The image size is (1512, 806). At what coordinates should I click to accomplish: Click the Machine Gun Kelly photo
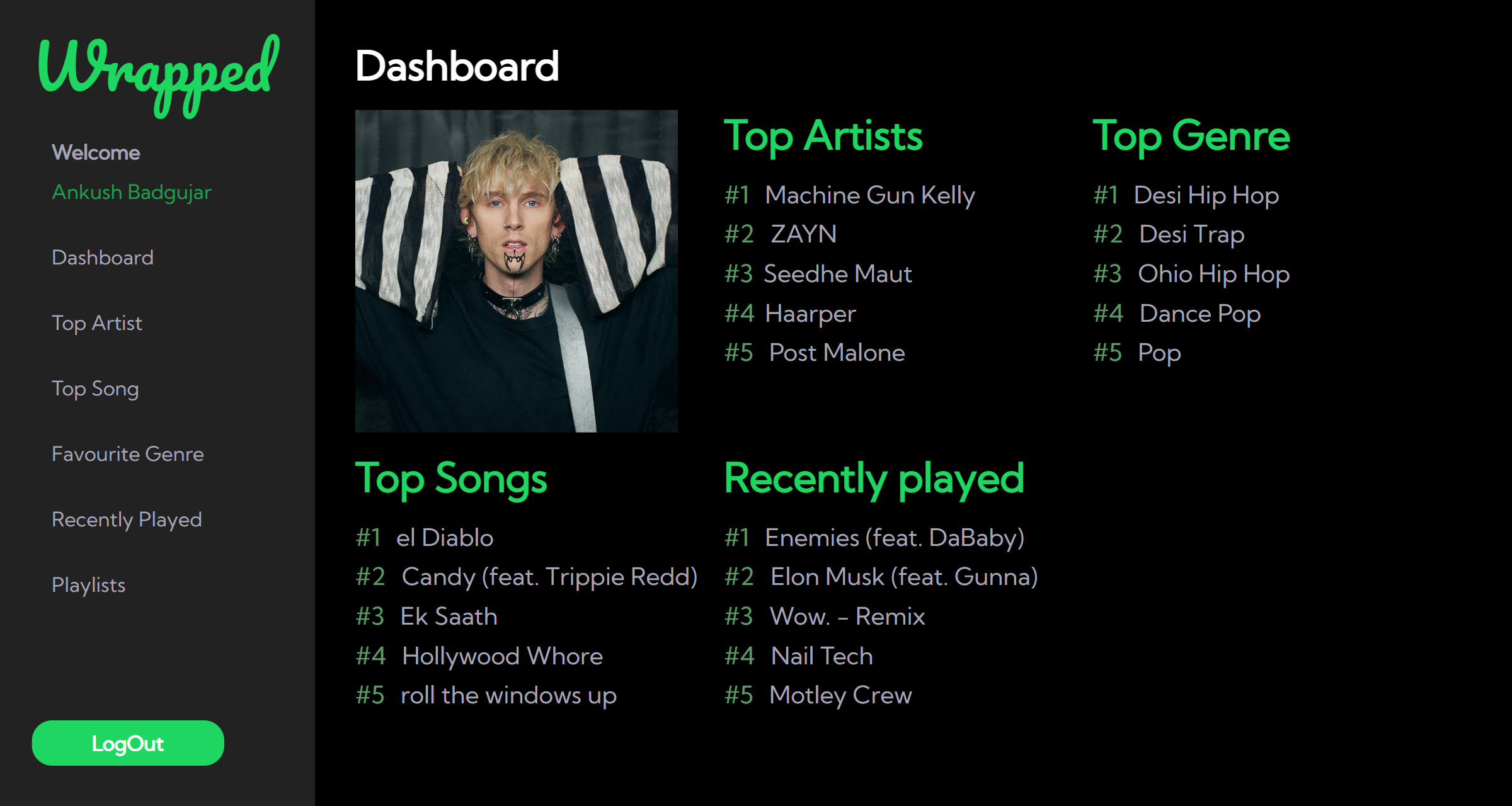click(x=517, y=270)
